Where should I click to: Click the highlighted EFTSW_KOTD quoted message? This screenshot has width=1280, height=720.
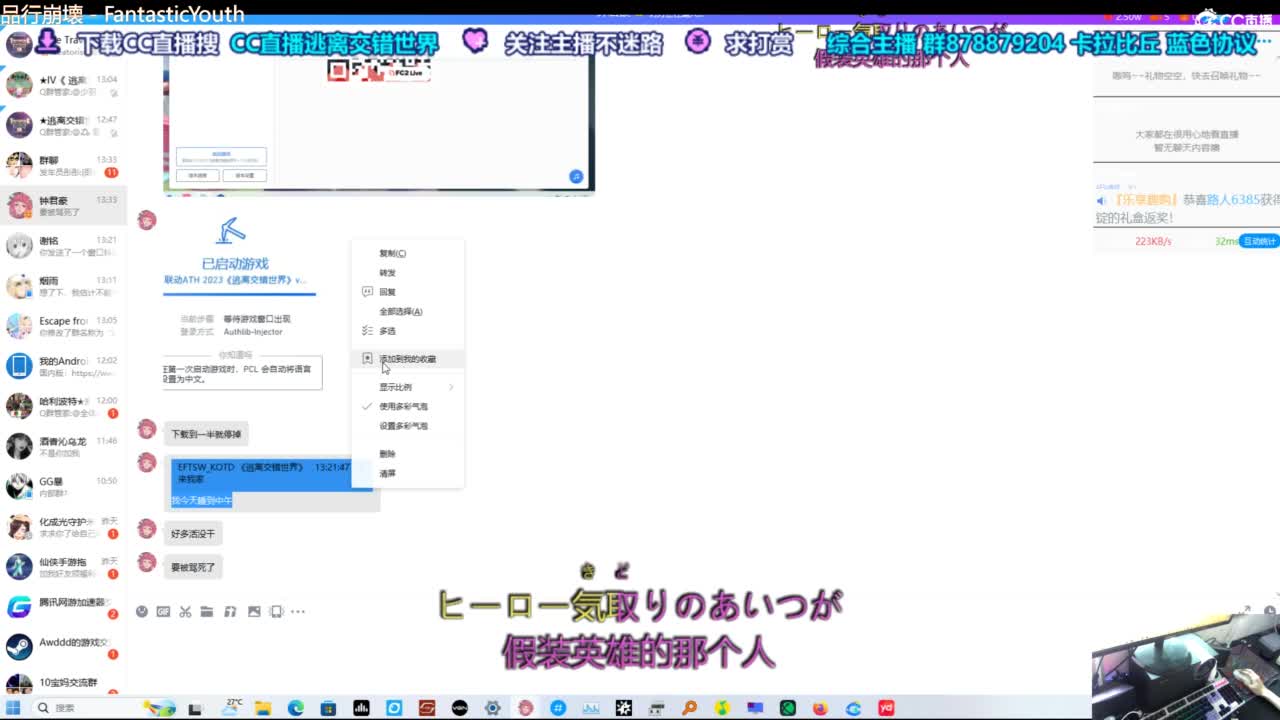tap(272, 473)
